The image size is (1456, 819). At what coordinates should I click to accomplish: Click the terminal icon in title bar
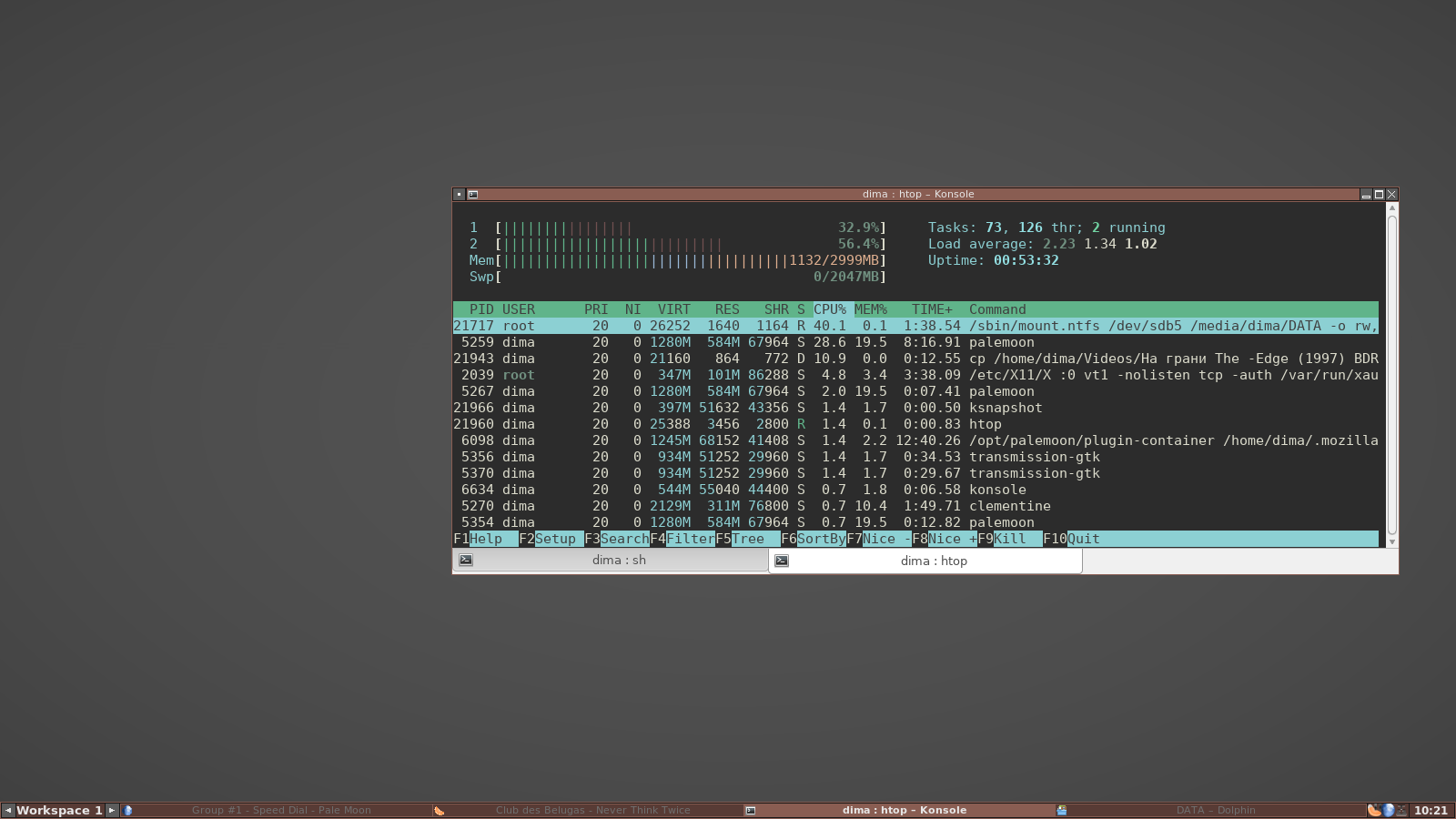473,194
